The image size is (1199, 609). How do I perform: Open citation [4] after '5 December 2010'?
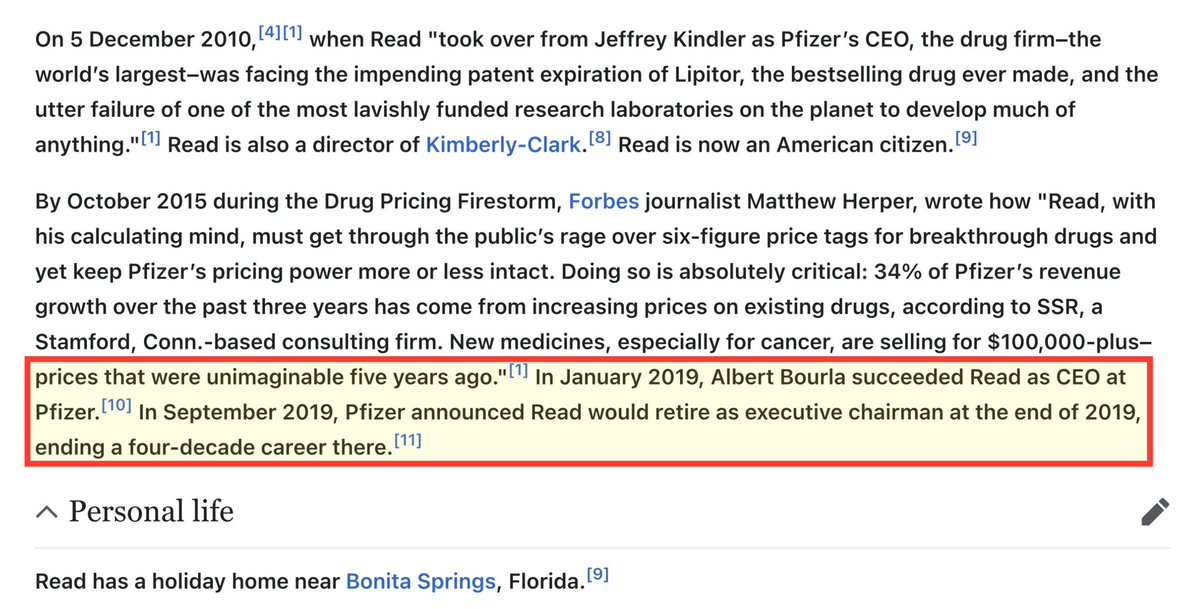267,34
